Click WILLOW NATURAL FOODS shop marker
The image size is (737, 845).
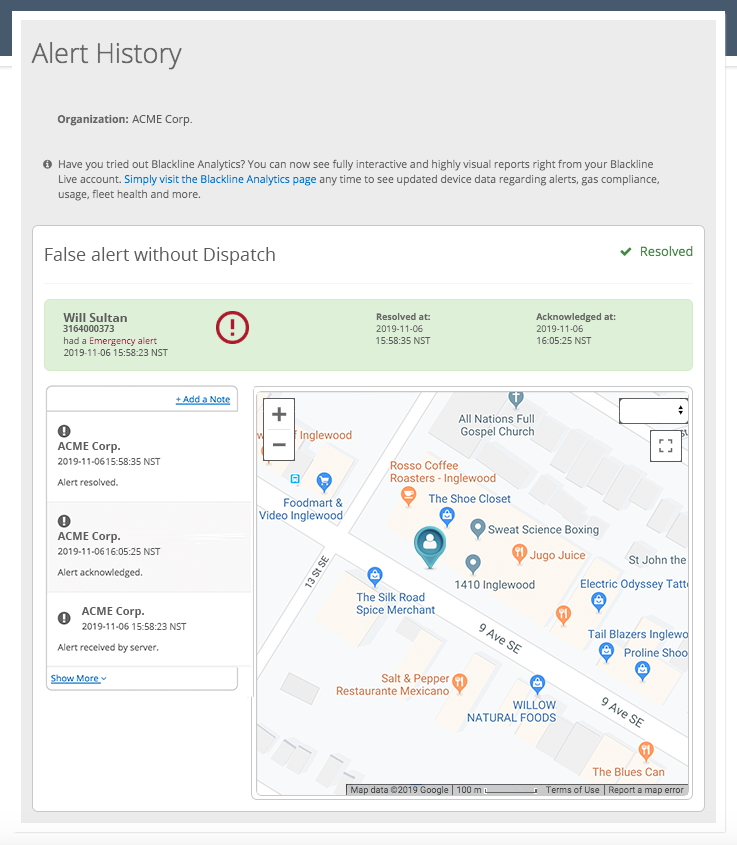537,684
